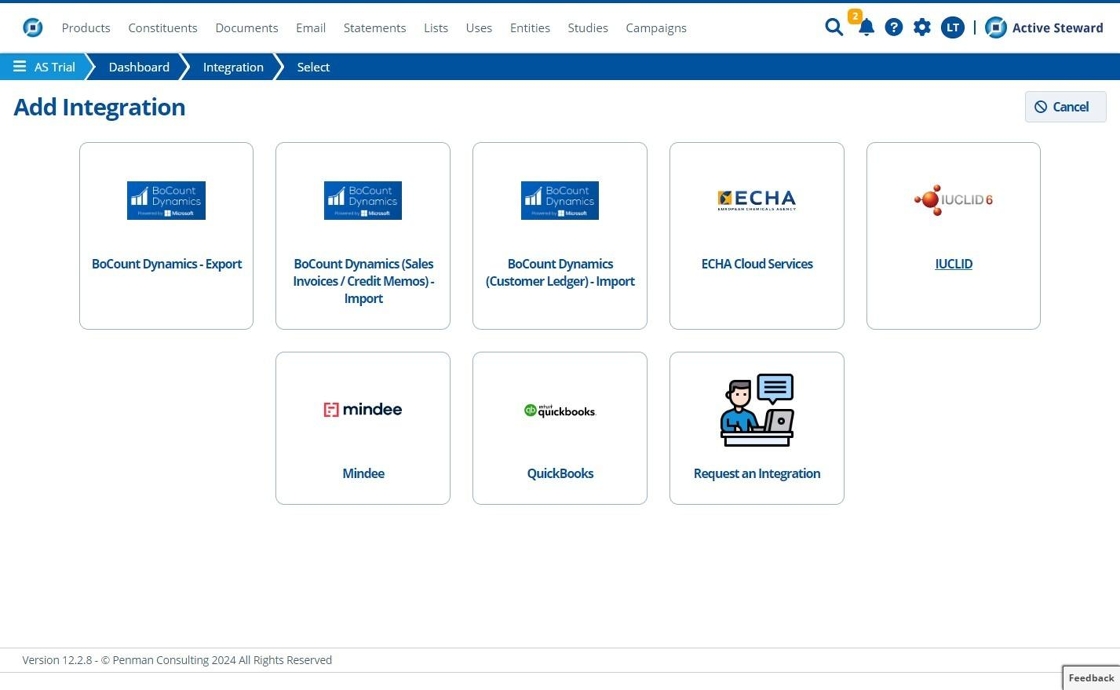This screenshot has height=690, width=1120.
Task: Select ECHA Cloud Services link
Action: pyautogui.click(x=757, y=264)
